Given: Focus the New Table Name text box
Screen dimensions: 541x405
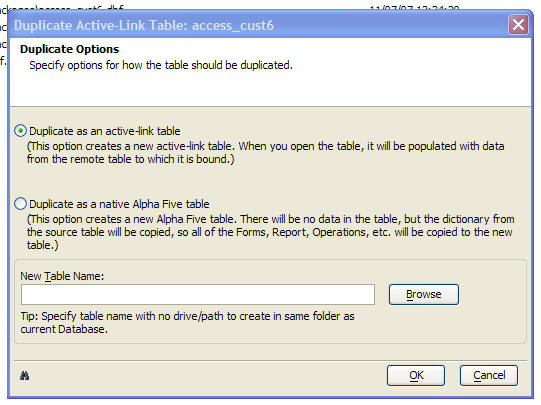Looking at the screenshot, I should pyautogui.click(x=198, y=295).
